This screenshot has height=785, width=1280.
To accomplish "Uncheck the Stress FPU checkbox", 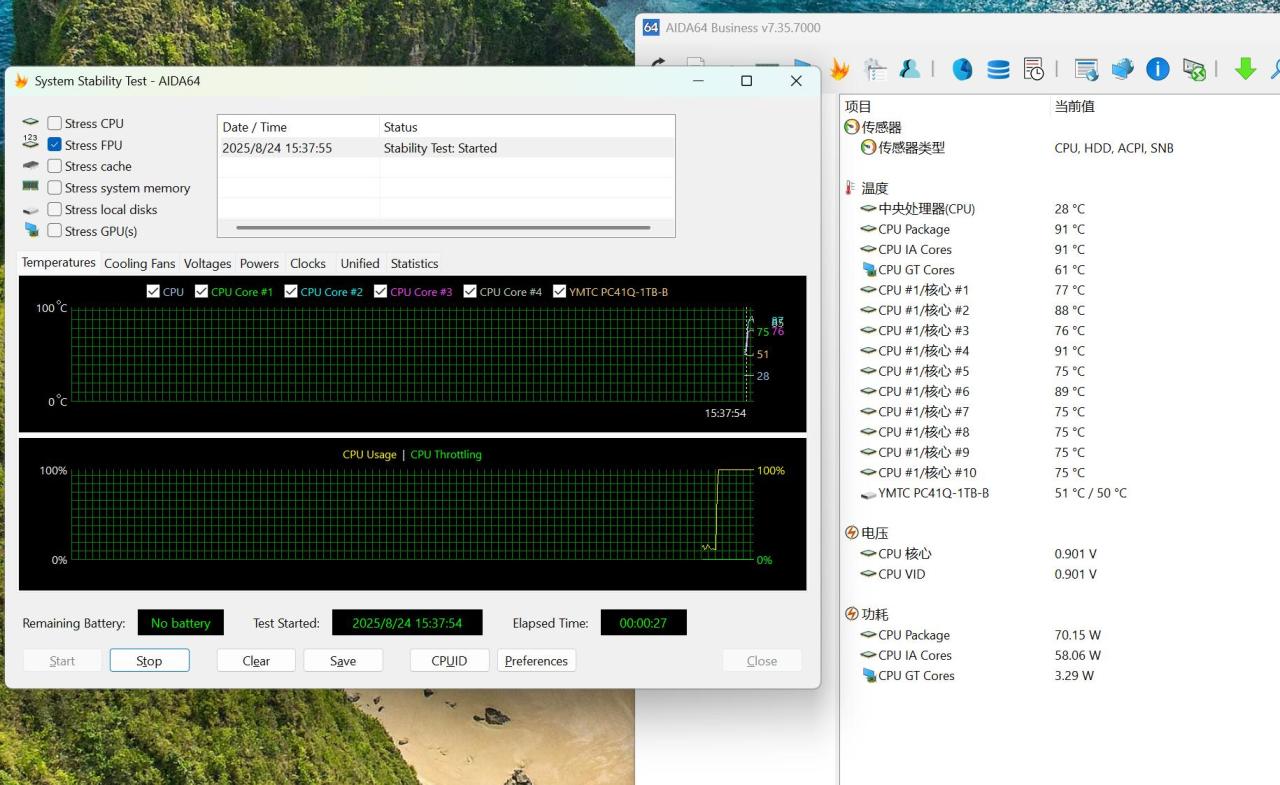I will tap(55, 145).
